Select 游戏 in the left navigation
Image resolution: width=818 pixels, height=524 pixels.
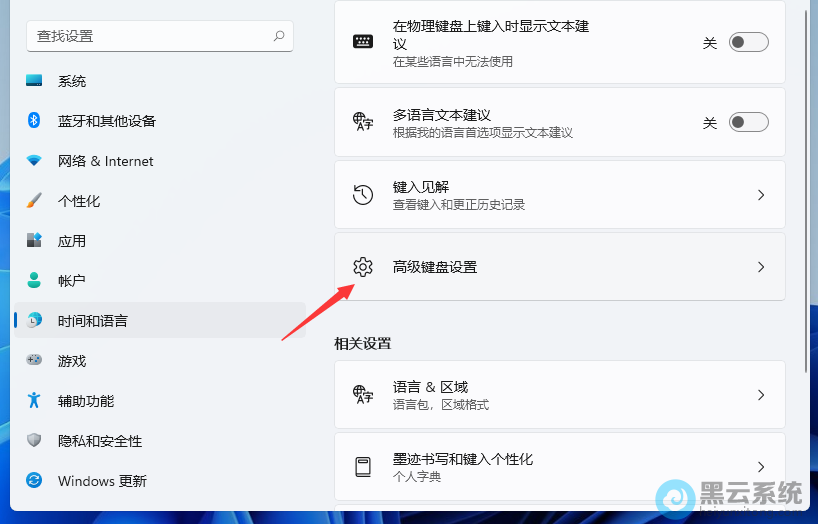pyautogui.click(x=72, y=361)
